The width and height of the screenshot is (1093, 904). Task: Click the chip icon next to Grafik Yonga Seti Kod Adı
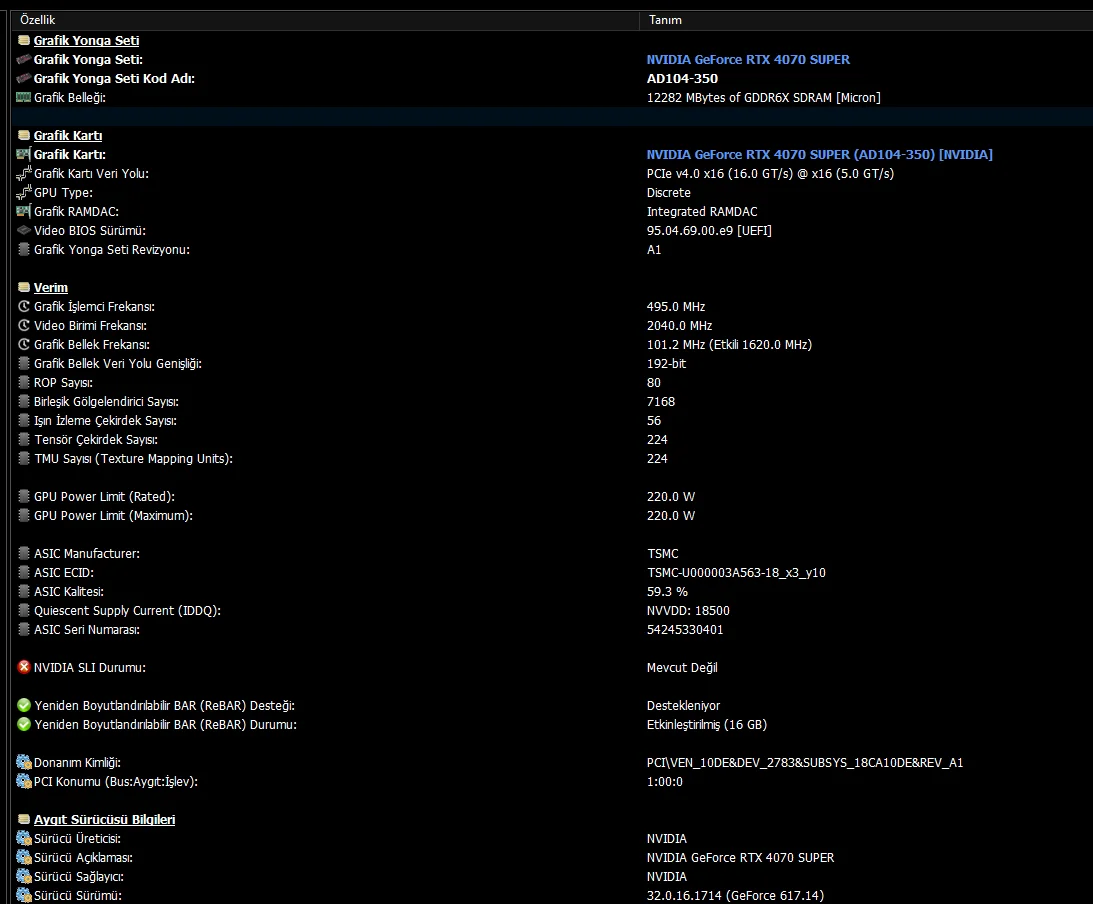[24, 79]
